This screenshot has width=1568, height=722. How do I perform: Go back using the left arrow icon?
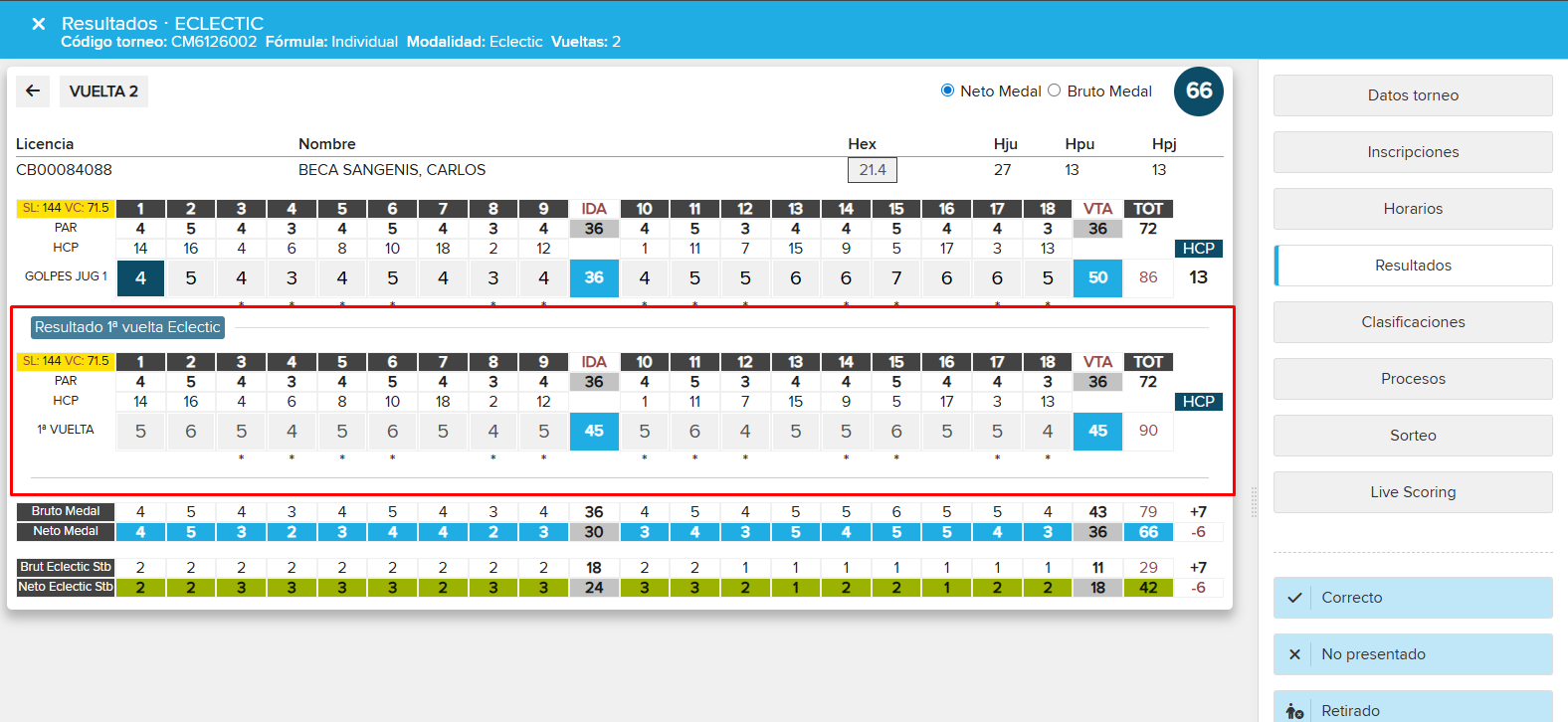tap(33, 90)
